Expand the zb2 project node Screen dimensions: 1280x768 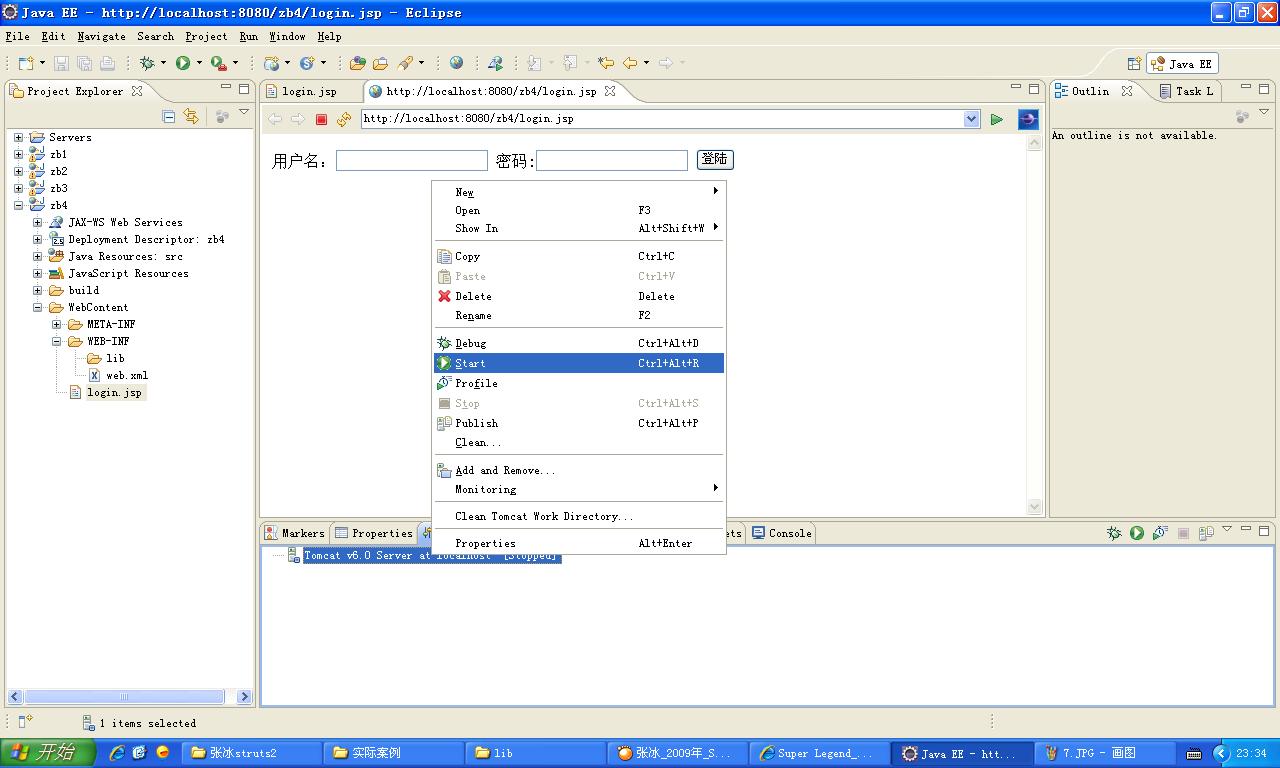18,172
